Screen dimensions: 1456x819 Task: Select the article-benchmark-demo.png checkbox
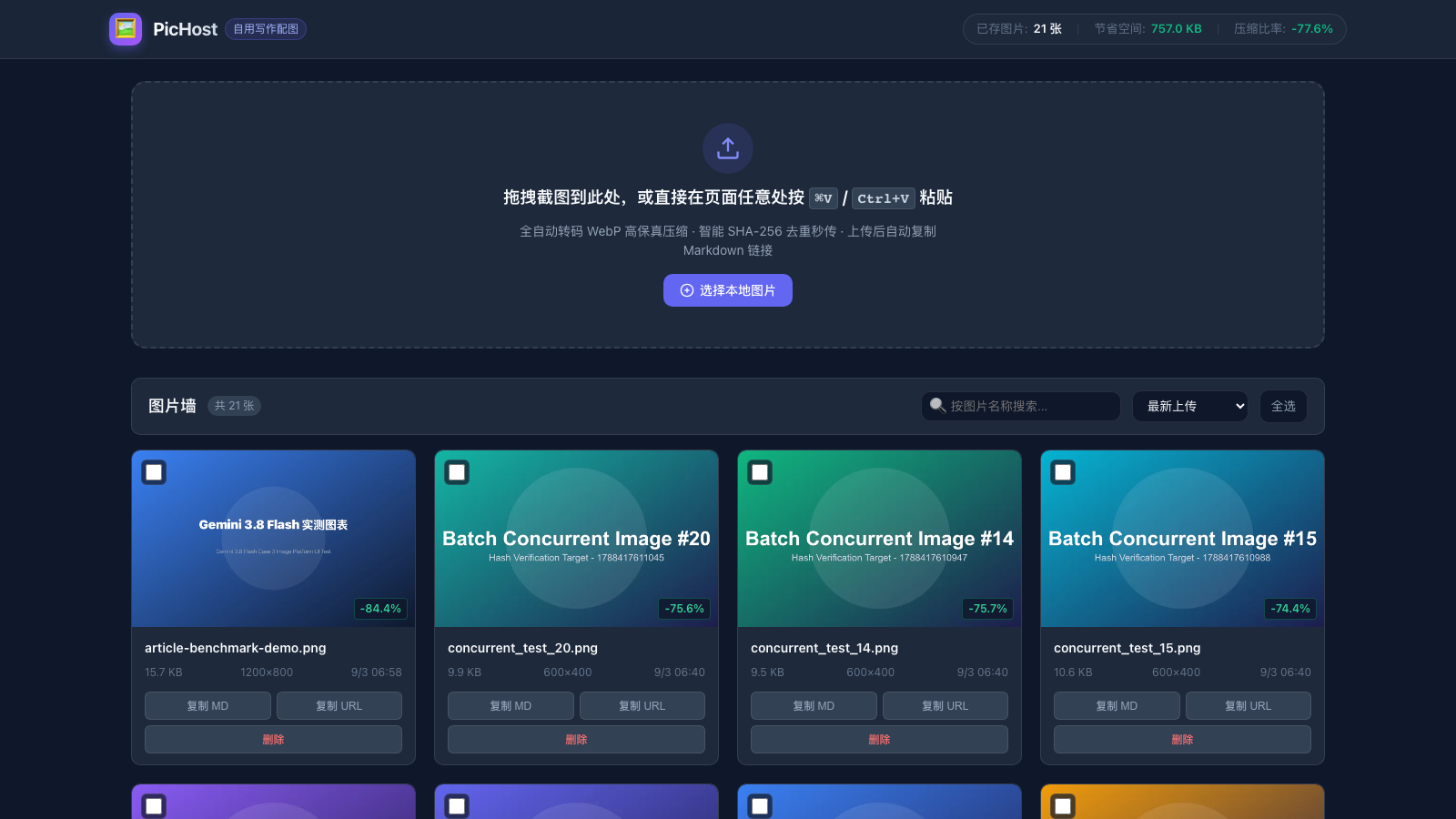(x=154, y=472)
